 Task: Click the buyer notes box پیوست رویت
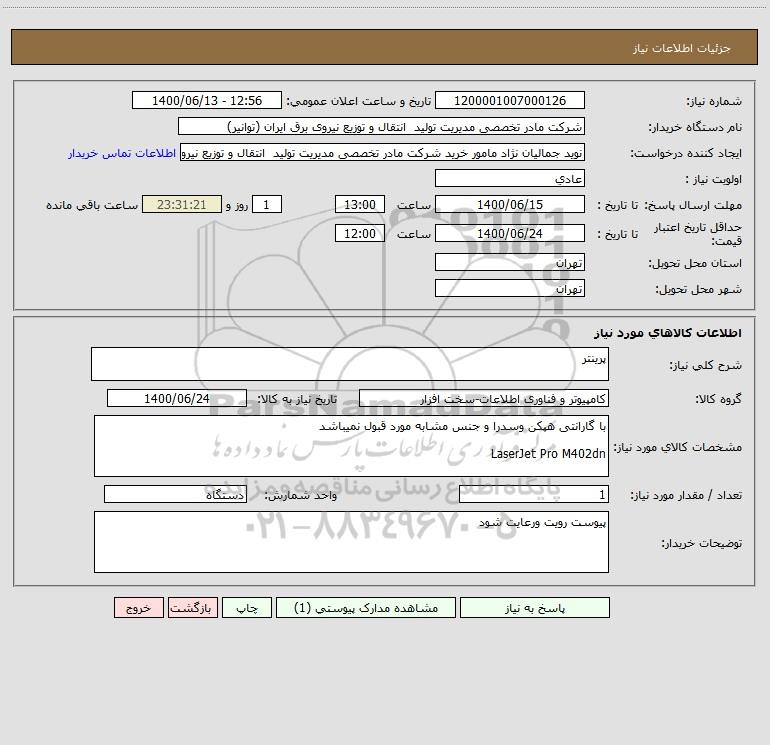(351, 542)
